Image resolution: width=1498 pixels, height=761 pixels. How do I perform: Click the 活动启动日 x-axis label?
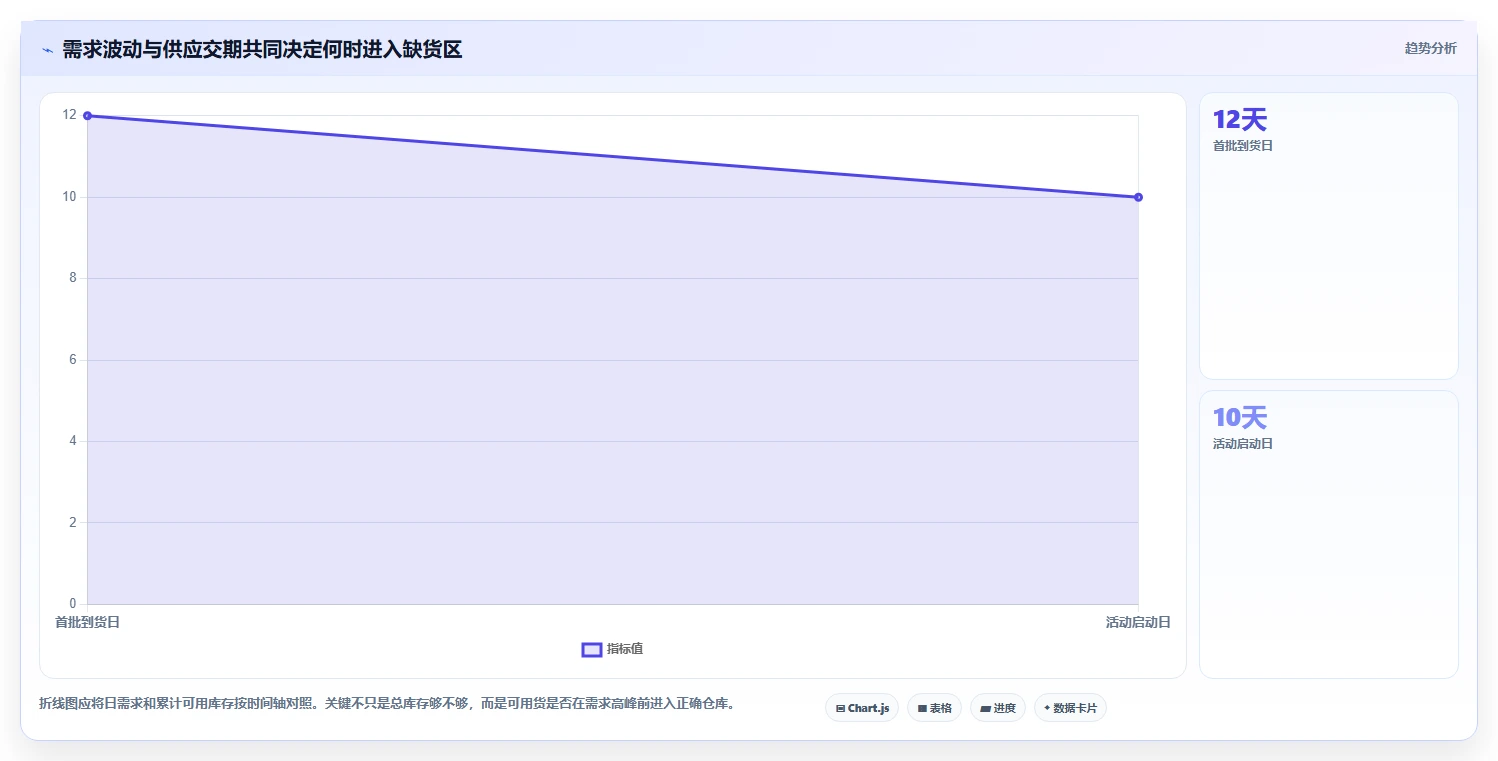(1138, 622)
